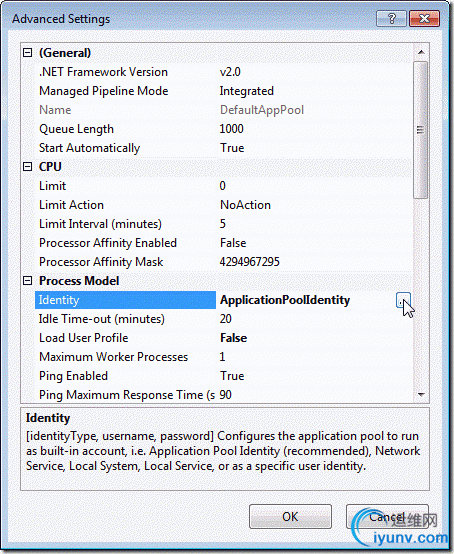Click the DefaultAppPool name value
Viewport: 454px width, 554px height.
point(262,110)
